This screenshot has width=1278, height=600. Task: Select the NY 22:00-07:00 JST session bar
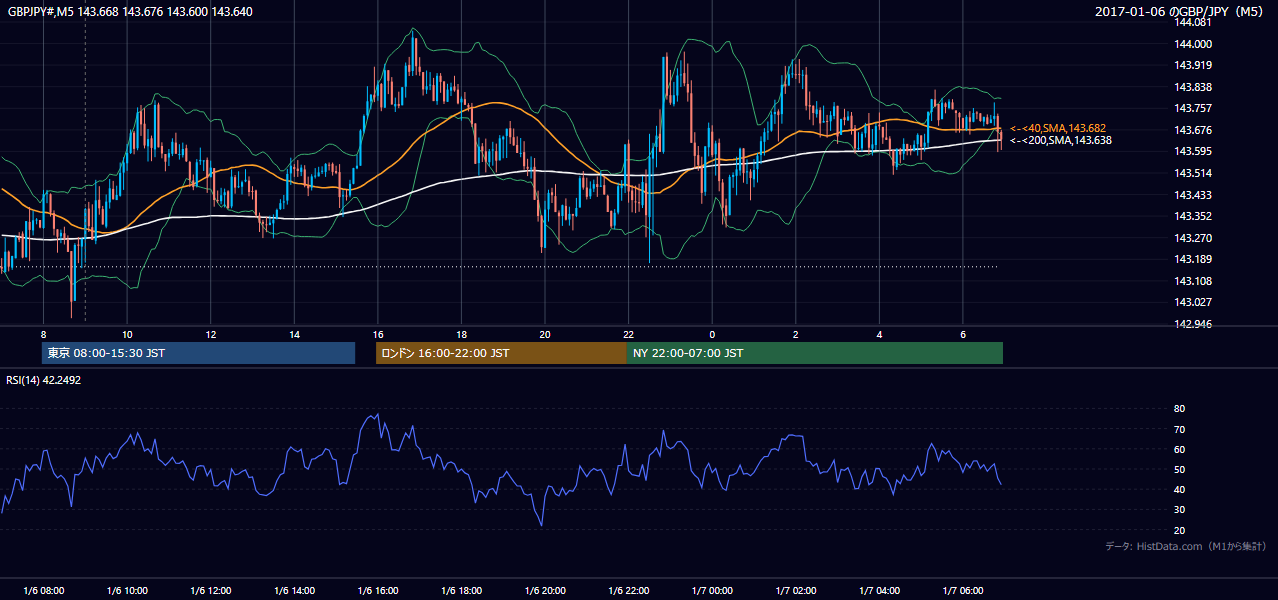(x=815, y=353)
